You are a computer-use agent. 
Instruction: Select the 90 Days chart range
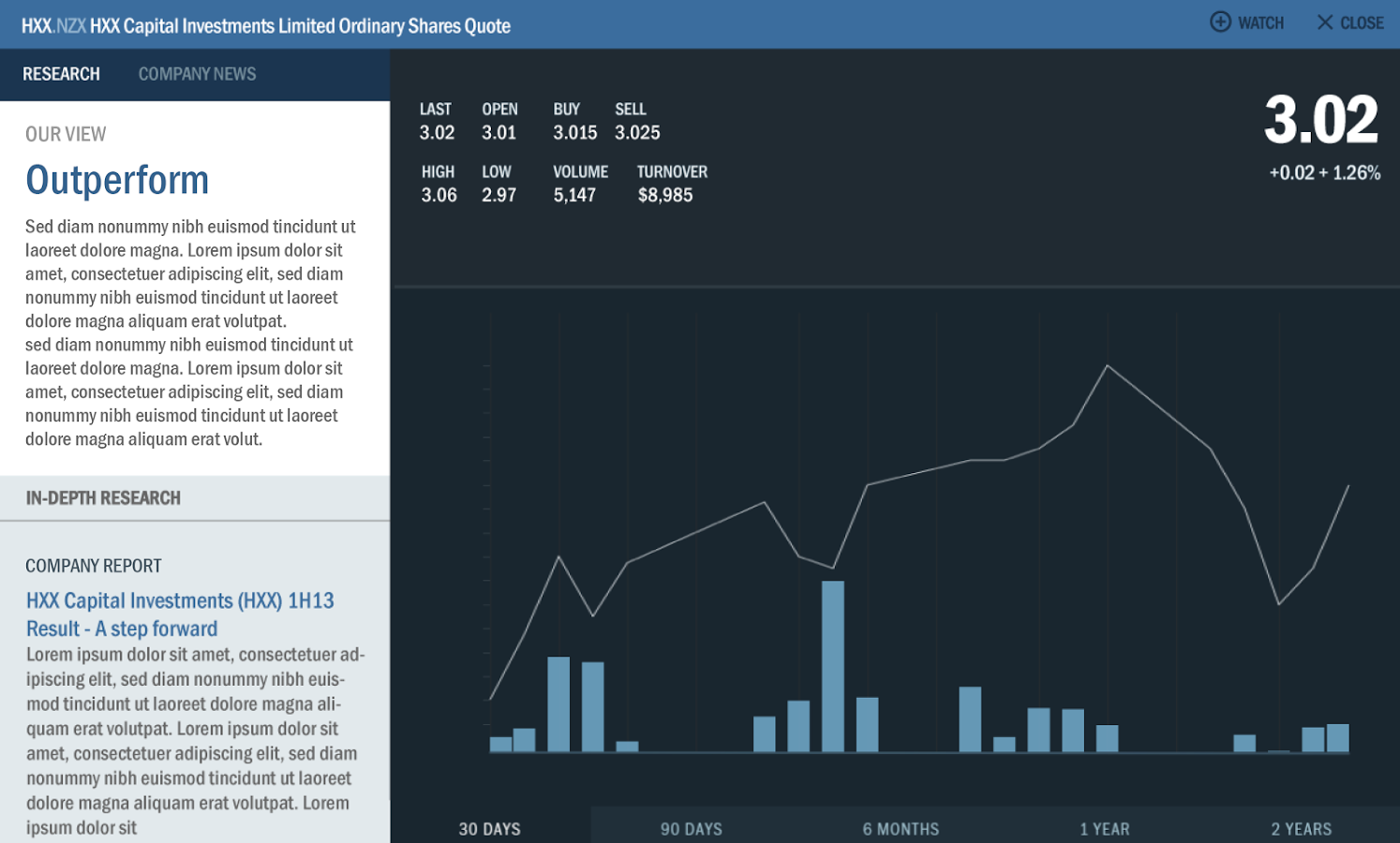click(x=692, y=829)
